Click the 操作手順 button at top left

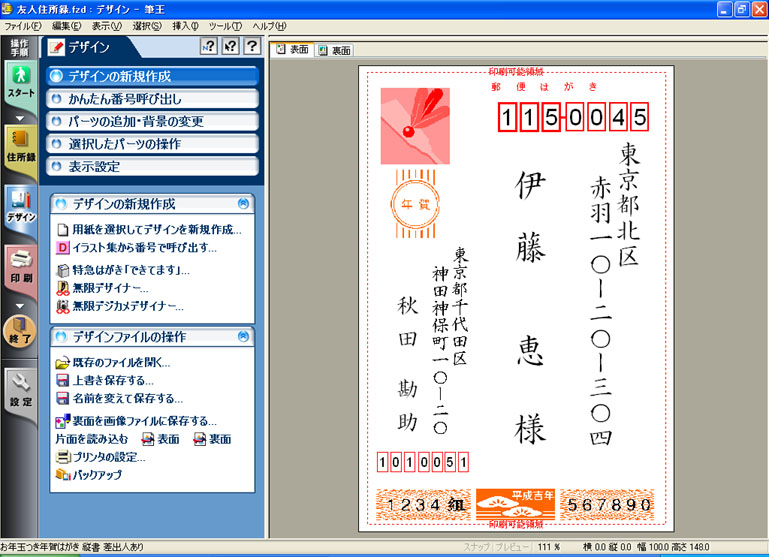pyautogui.click(x=20, y=47)
